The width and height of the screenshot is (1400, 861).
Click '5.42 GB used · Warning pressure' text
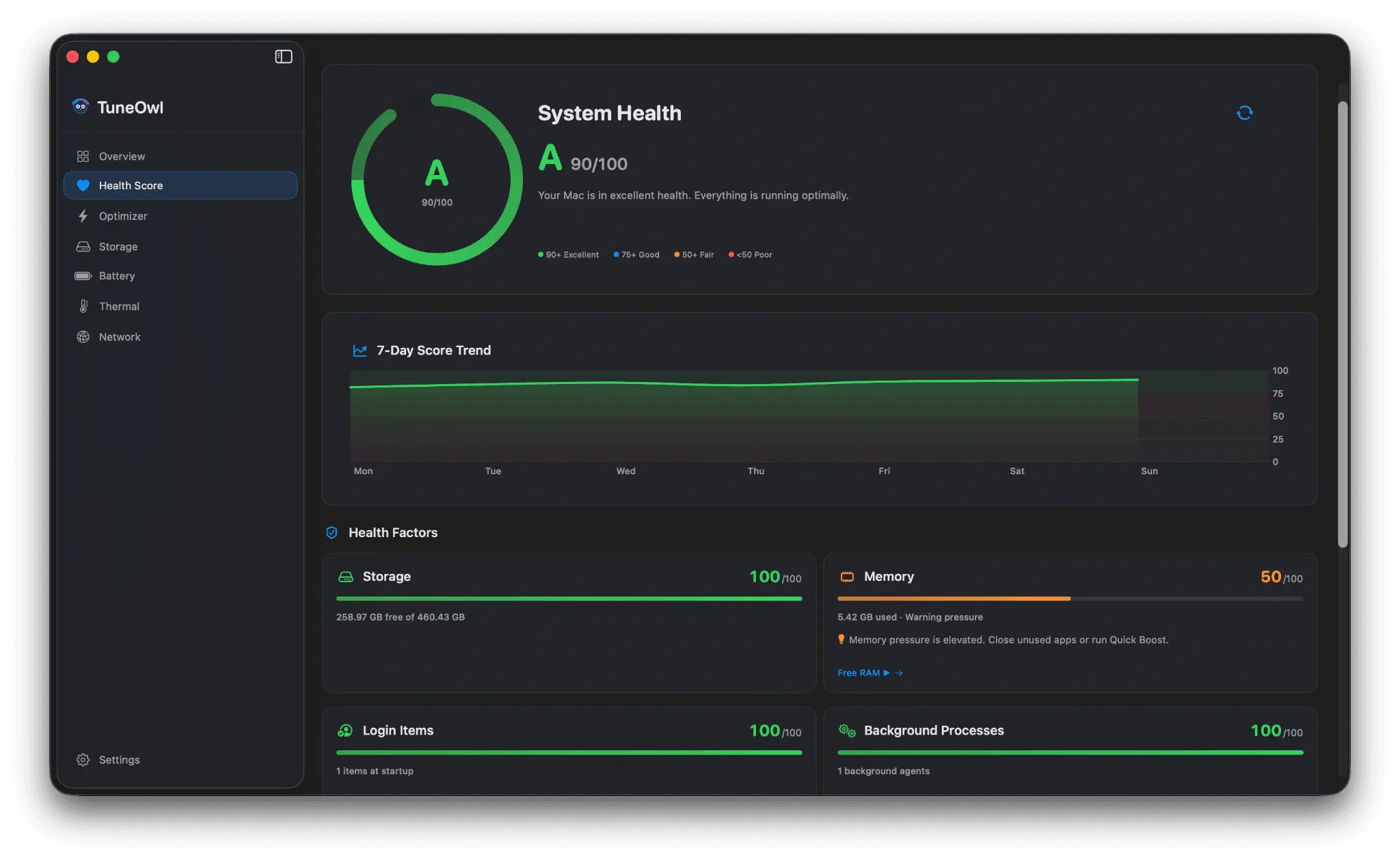pos(910,617)
